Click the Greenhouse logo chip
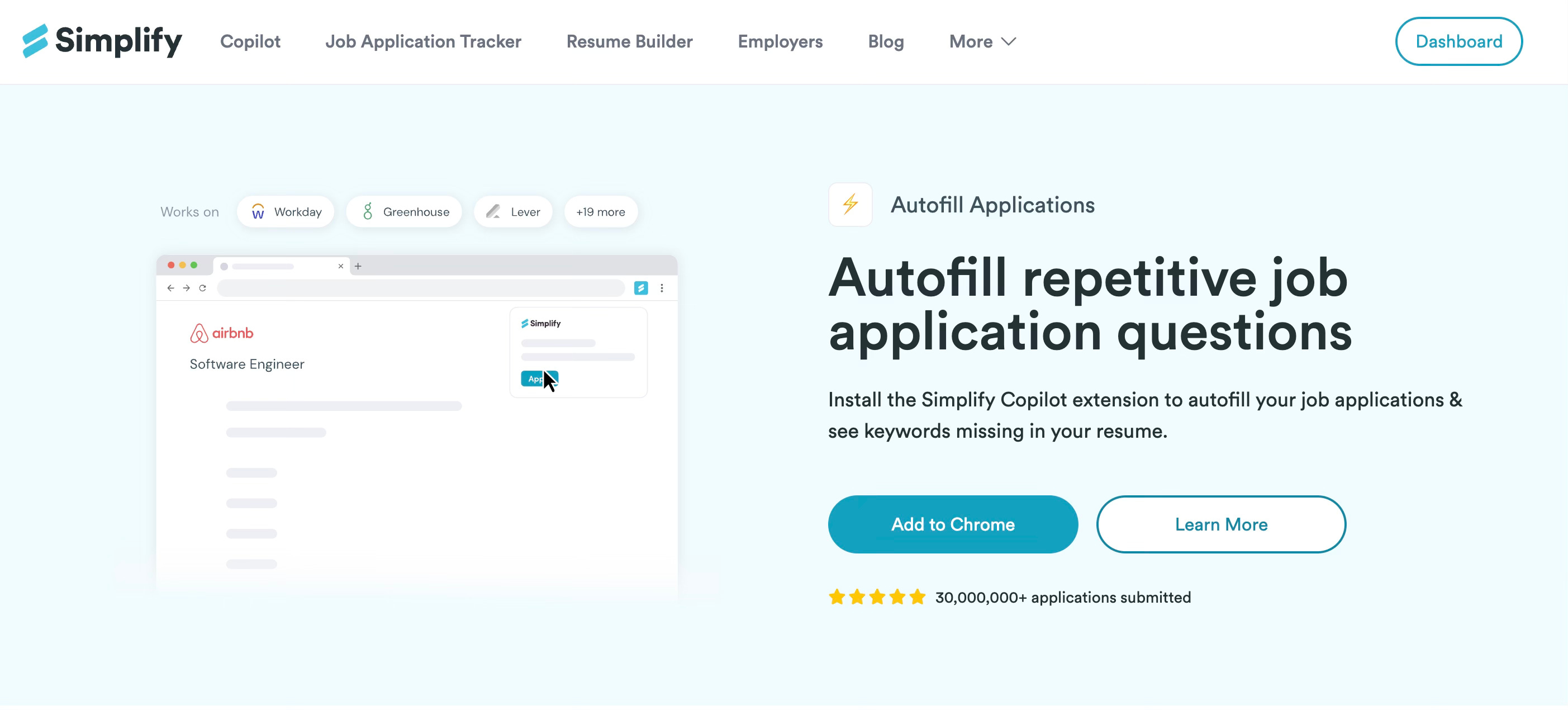Image resolution: width=1568 pixels, height=710 pixels. pos(404,212)
